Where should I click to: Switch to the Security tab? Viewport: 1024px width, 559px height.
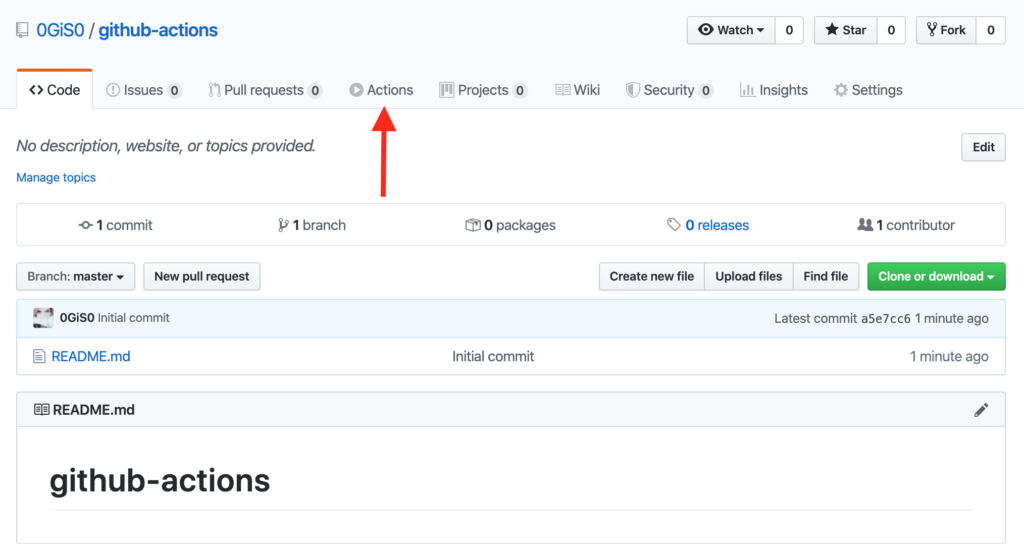[x=669, y=90]
